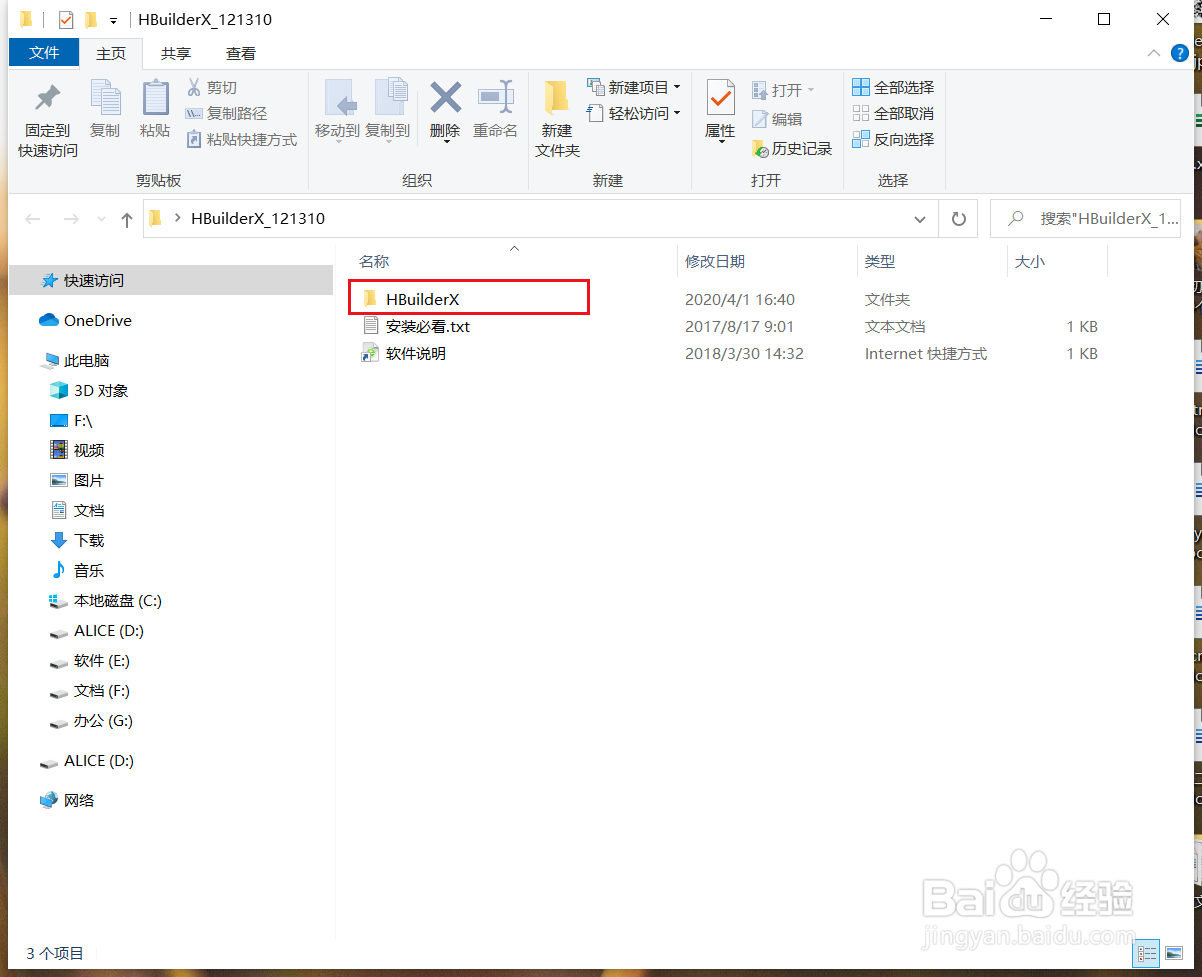Screen dimensions: 1202x977
Task: Create New folder (新建文件夹)
Action: (x=557, y=118)
